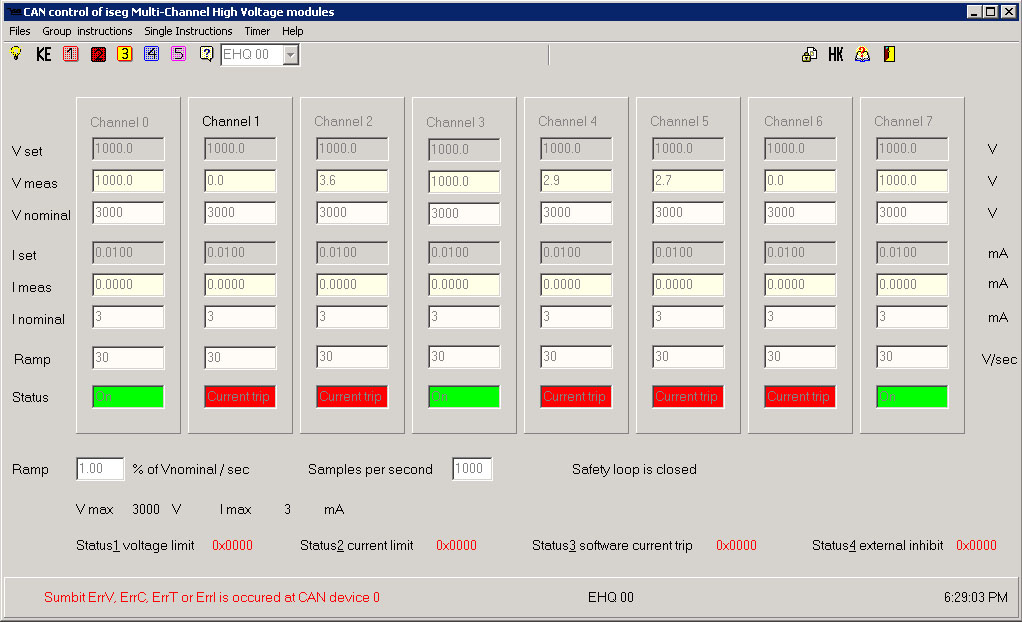The image size is (1022, 622).
Task: Click the question mark speech bubble icon
Action: tap(206, 54)
